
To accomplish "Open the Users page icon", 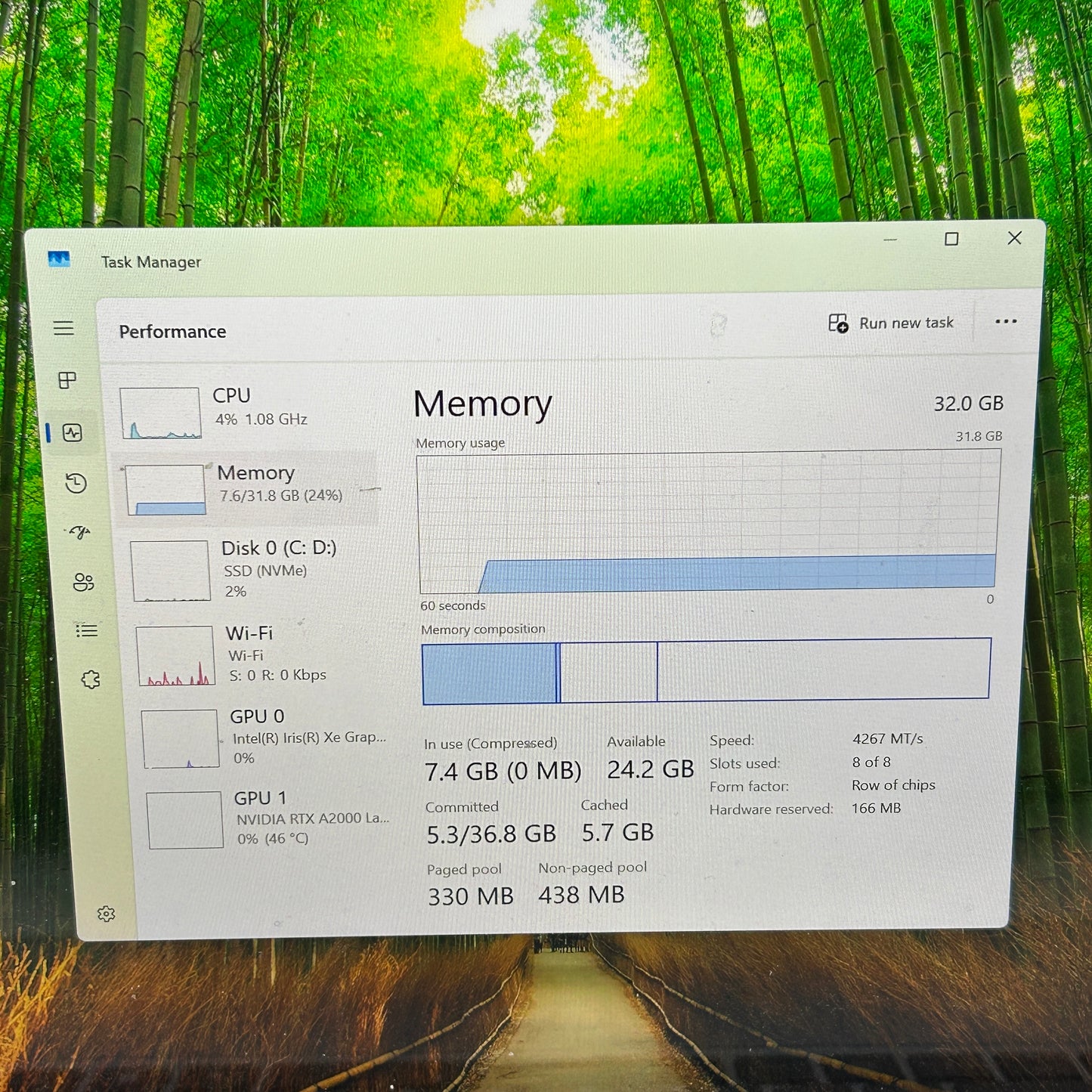I will coord(83,582).
